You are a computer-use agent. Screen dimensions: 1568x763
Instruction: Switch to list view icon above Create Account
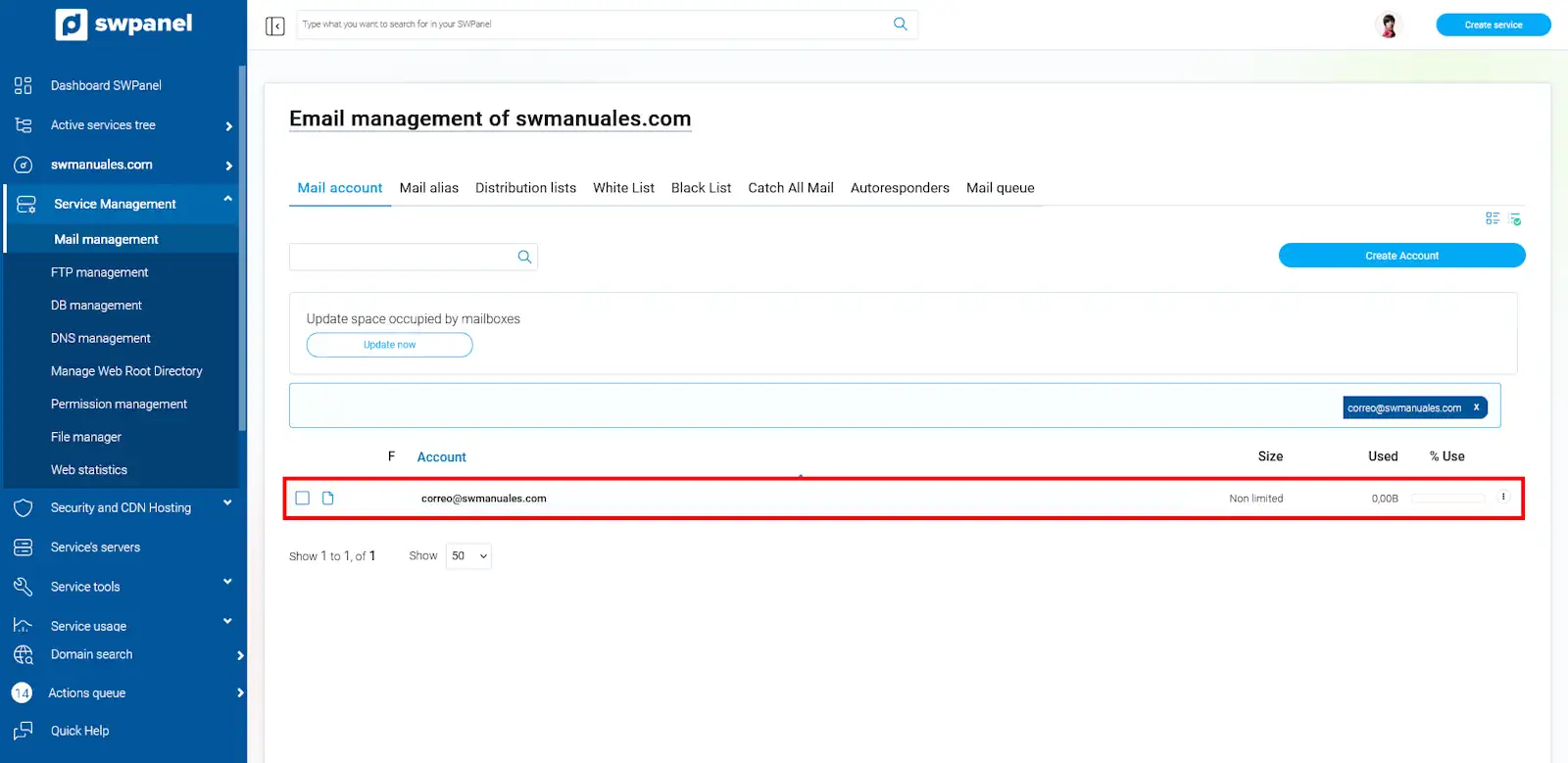1493,218
